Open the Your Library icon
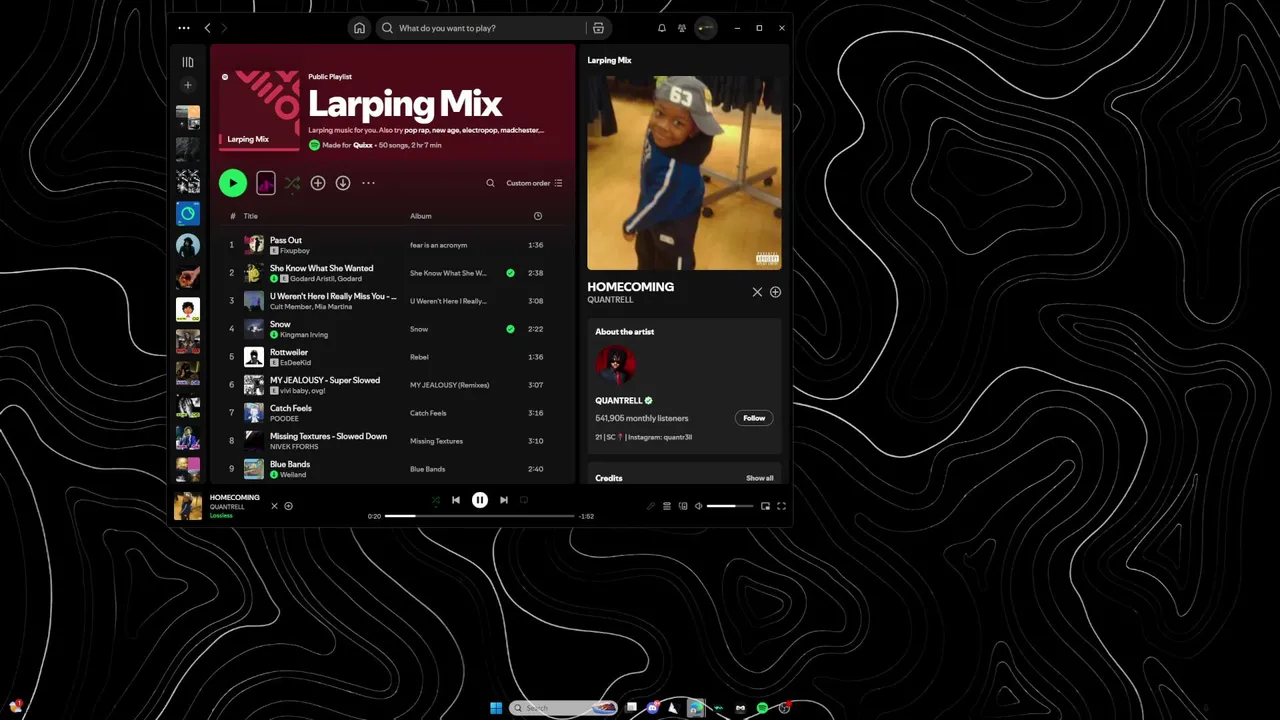 187,62
